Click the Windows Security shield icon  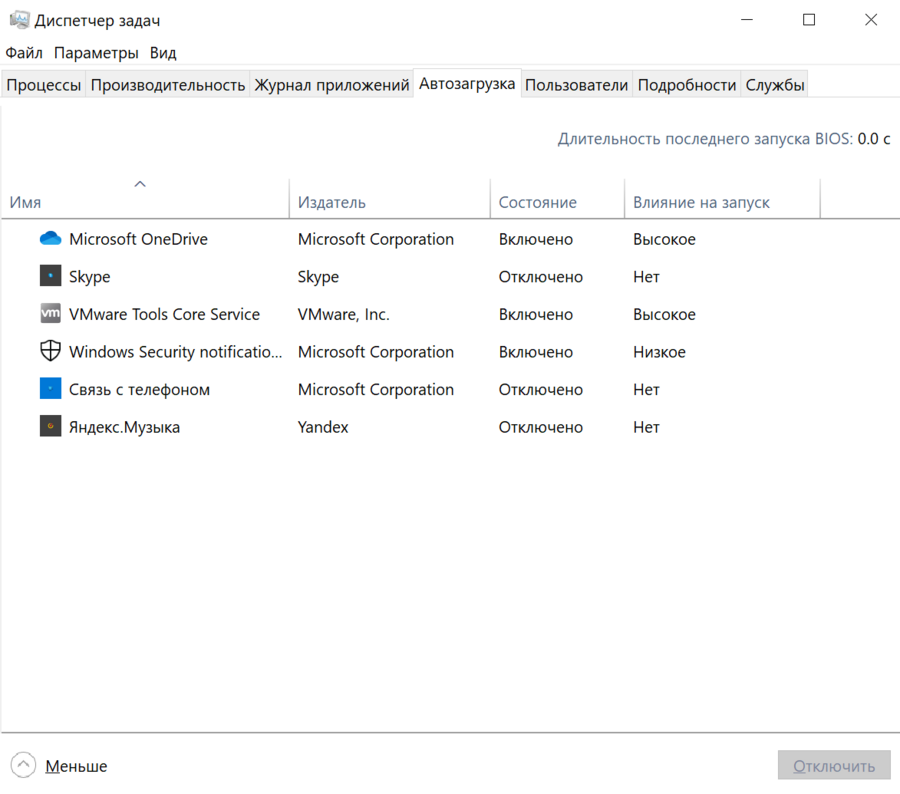tap(50, 351)
